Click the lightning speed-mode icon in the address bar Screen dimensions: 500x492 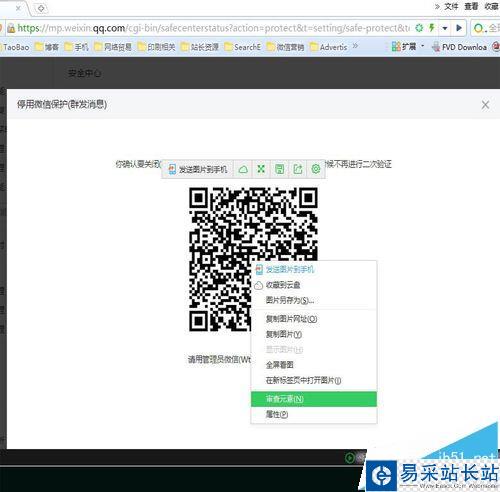pyautogui.click(x=432, y=28)
